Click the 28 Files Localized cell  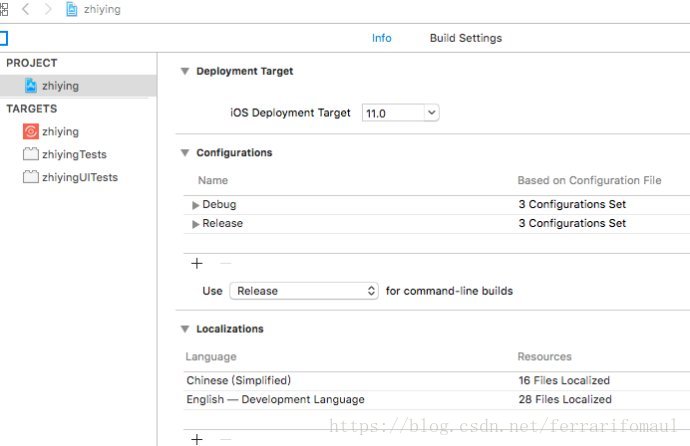(x=565, y=399)
